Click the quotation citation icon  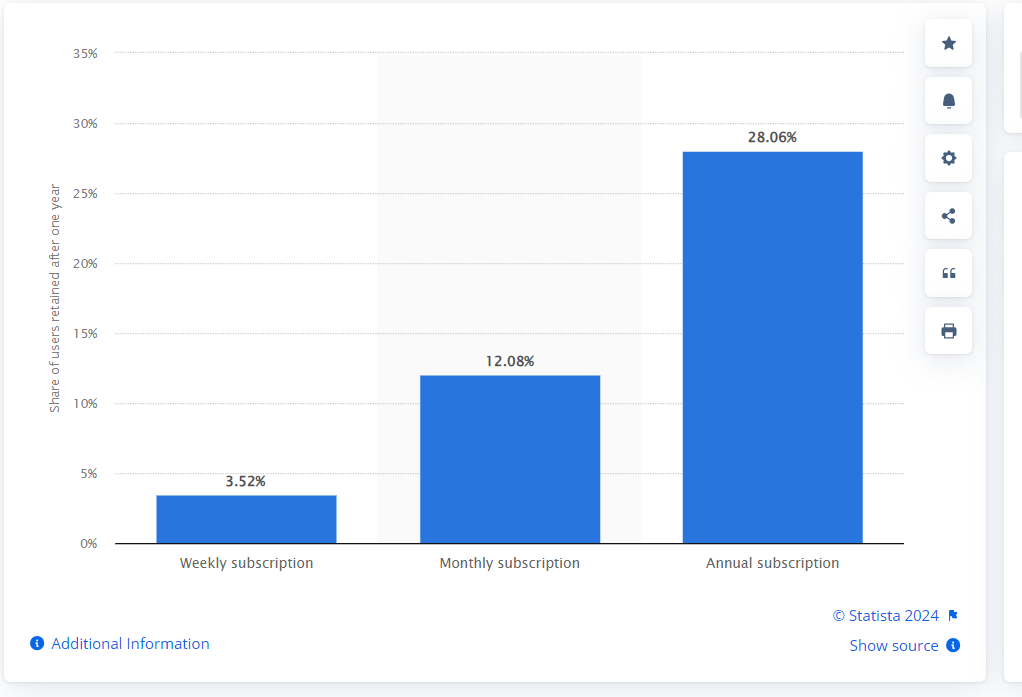948,273
